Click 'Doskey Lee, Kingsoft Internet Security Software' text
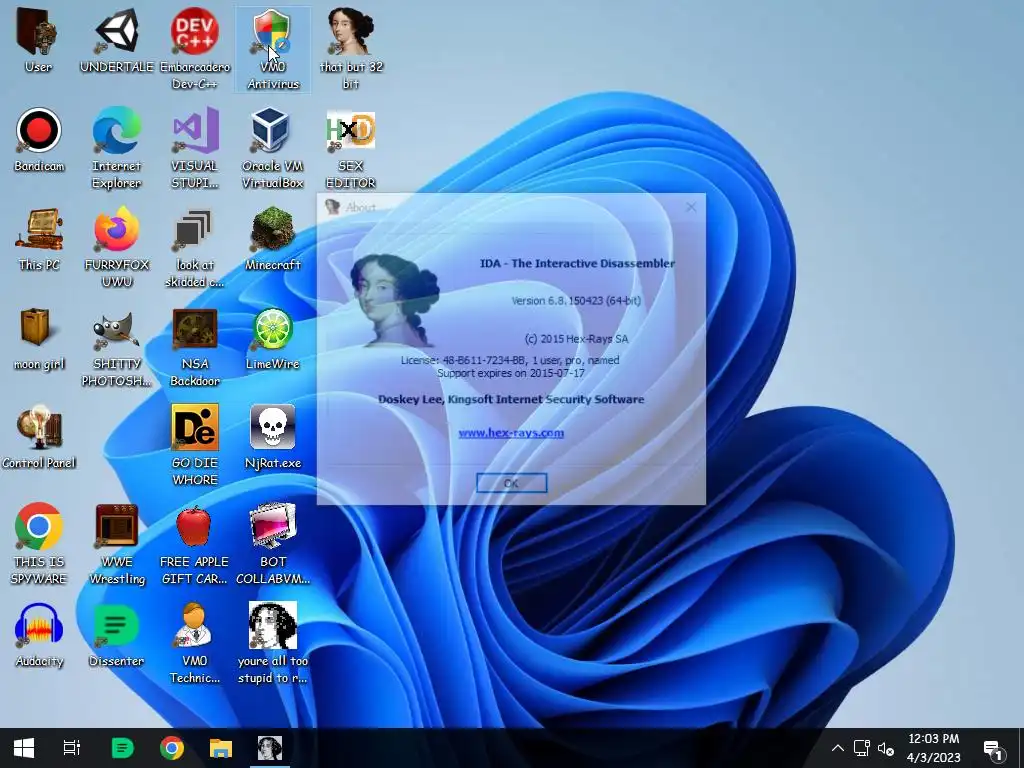Image resolution: width=1024 pixels, height=768 pixels. (x=511, y=399)
